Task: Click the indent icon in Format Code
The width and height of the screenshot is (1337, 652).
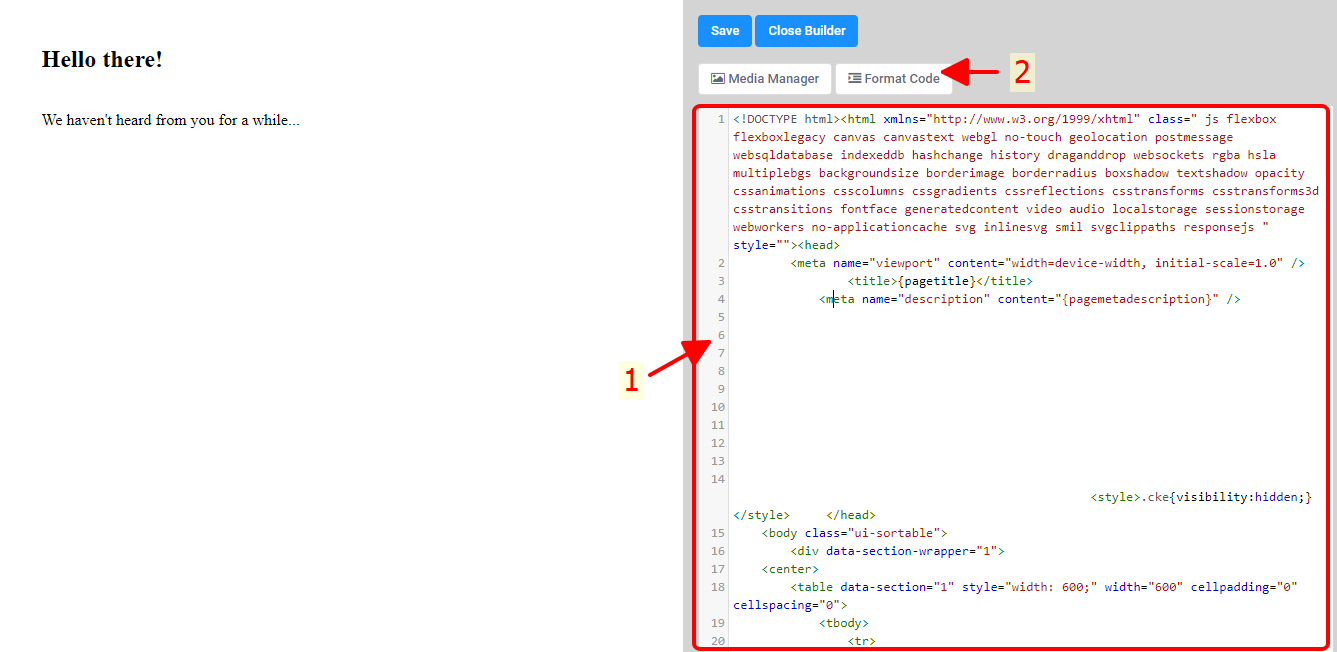Action: click(854, 79)
